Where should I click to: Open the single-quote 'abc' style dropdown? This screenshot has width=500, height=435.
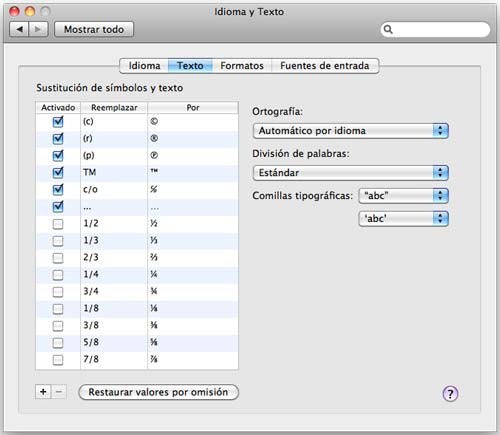click(x=403, y=219)
